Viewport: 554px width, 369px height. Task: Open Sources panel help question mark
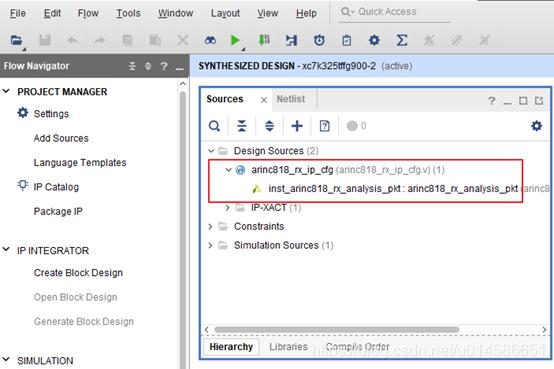pyautogui.click(x=491, y=101)
